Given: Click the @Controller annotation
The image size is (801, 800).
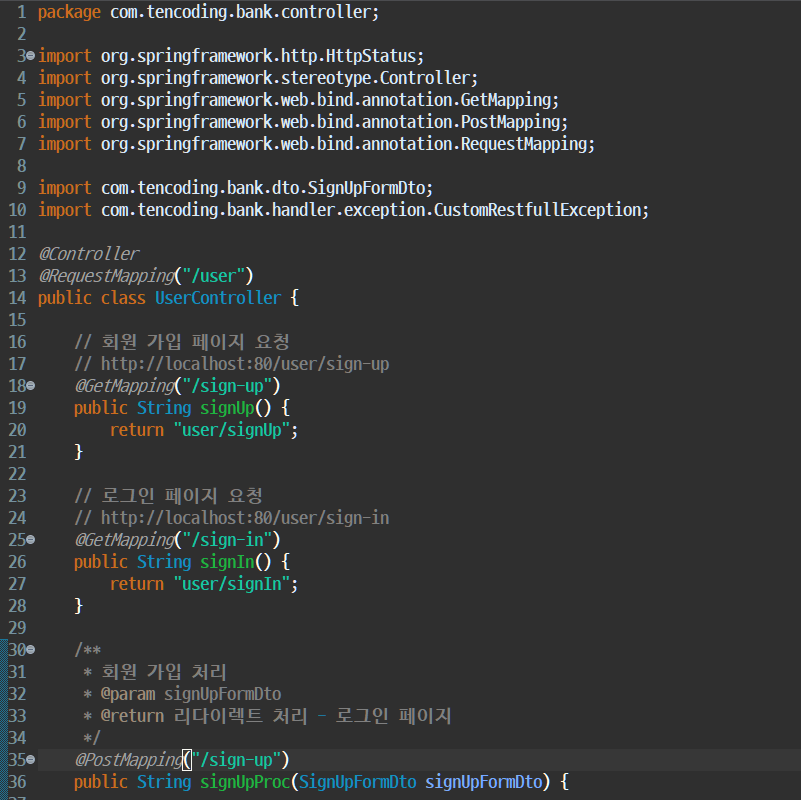Looking at the screenshot, I should [89, 254].
